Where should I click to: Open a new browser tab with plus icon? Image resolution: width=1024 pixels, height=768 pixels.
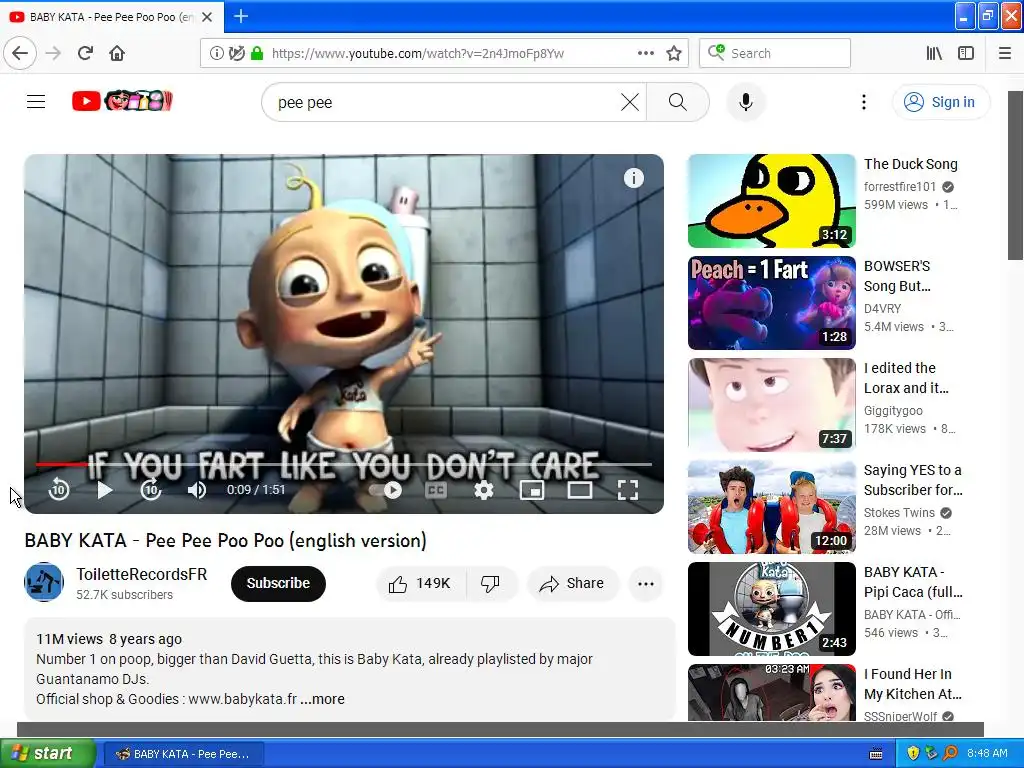pyautogui.click(x=240, y=16)
